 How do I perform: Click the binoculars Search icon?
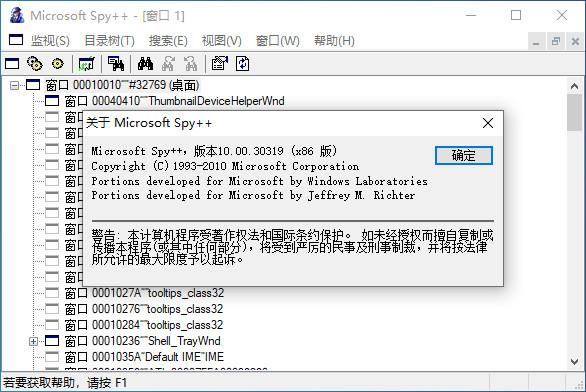(145, 64)
